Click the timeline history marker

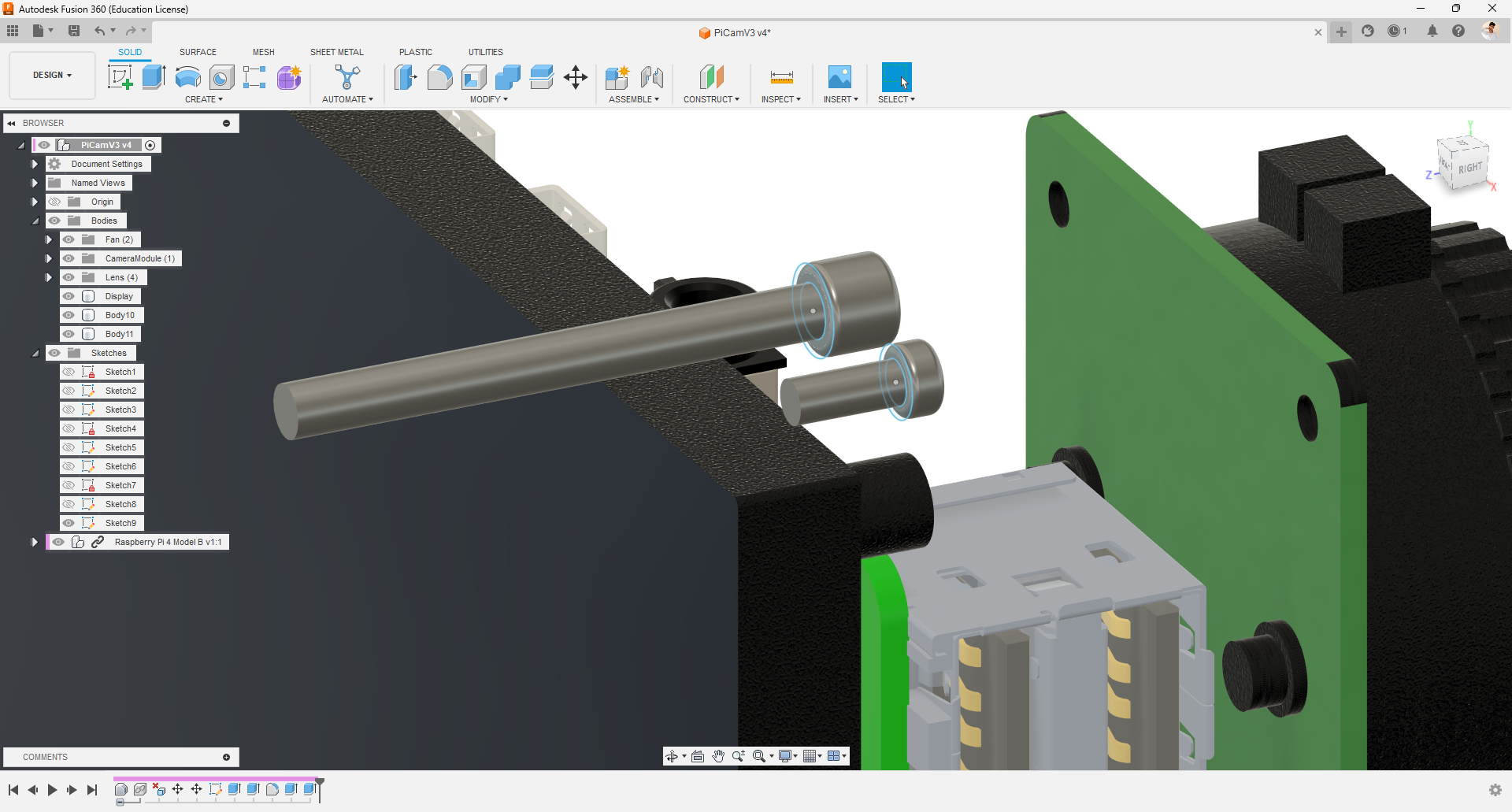click(320, 789)
